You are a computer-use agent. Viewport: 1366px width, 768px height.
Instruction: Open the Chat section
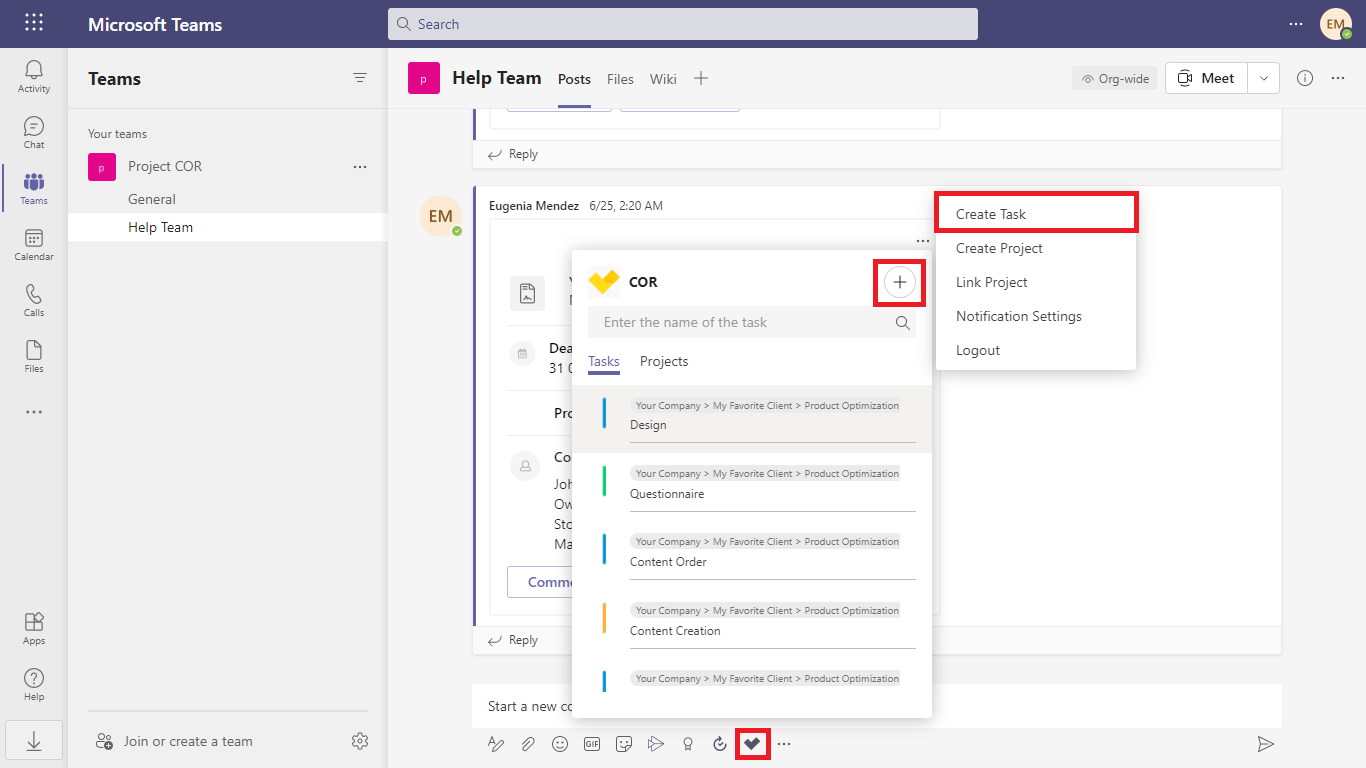(x=34, y=132)
